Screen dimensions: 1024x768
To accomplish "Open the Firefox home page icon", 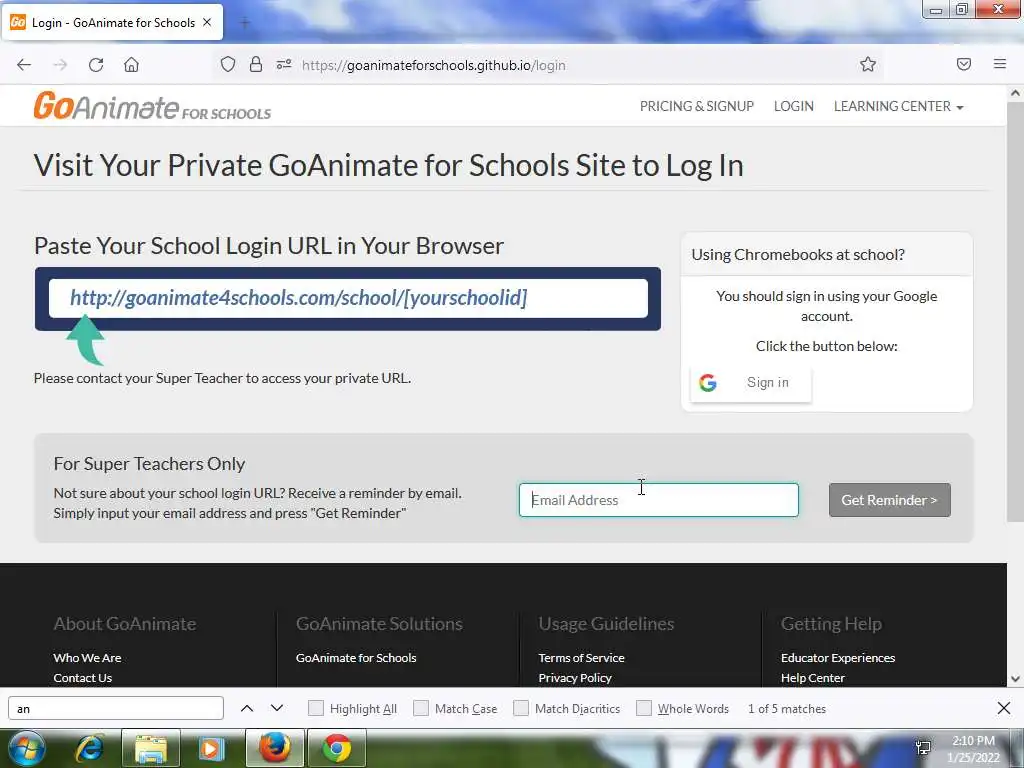I will pos(131,65).
